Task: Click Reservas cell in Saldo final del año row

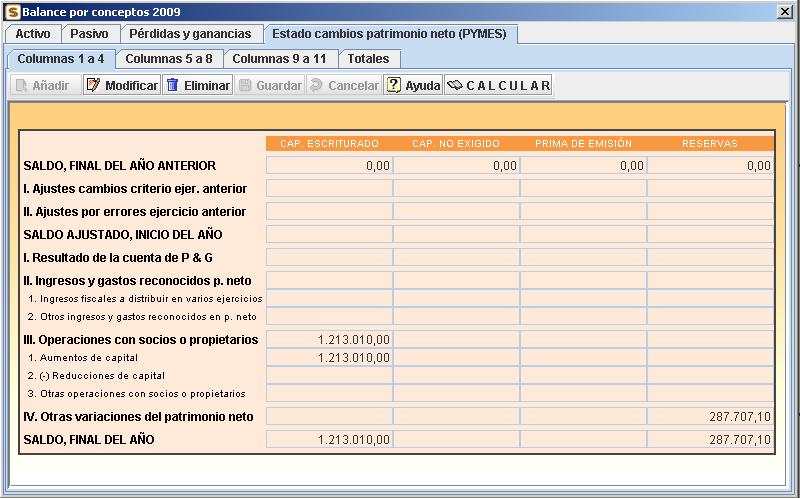Action: pos(711,439)
